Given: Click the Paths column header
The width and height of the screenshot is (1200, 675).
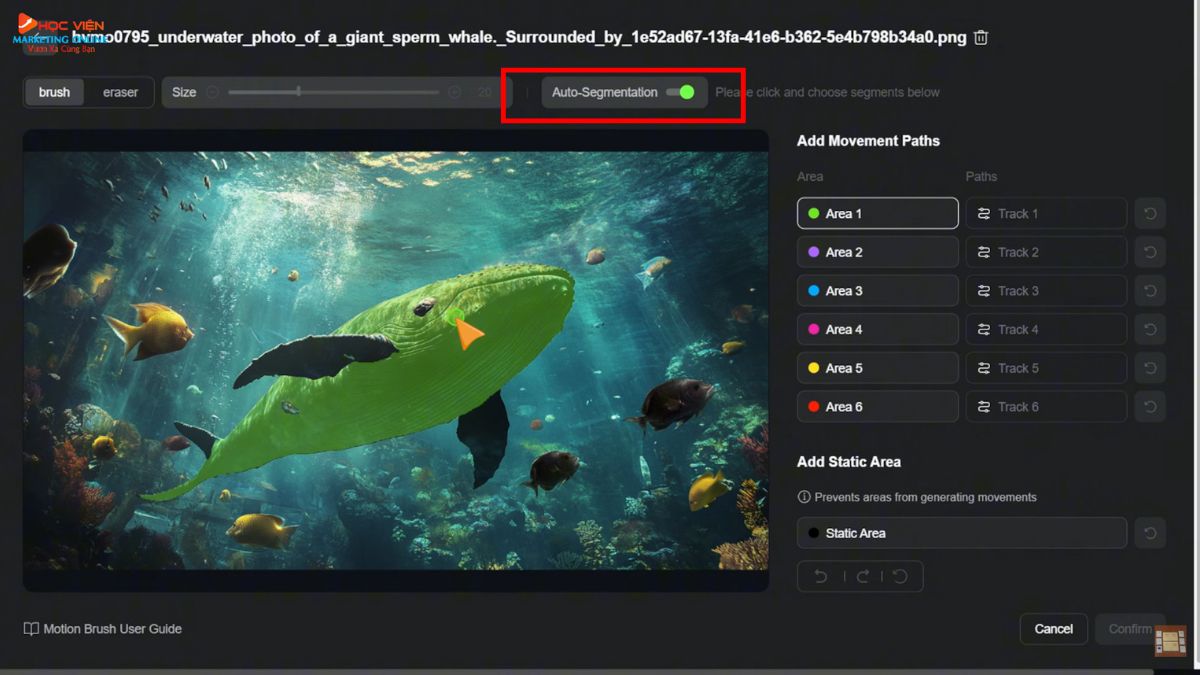Looking at the screenshot, I should click(981, 176).
